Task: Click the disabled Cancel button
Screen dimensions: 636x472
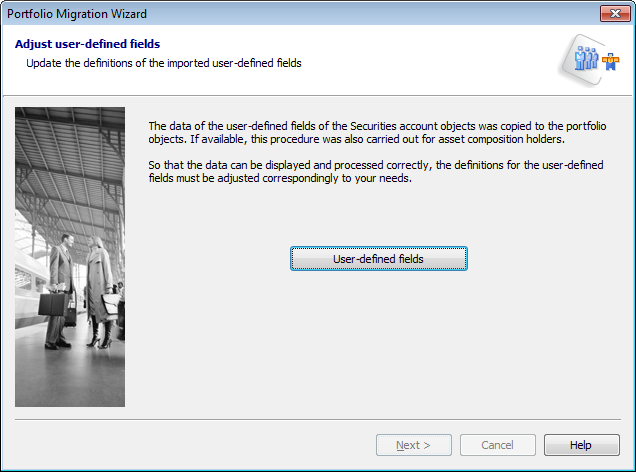Action: click(497, 445)
